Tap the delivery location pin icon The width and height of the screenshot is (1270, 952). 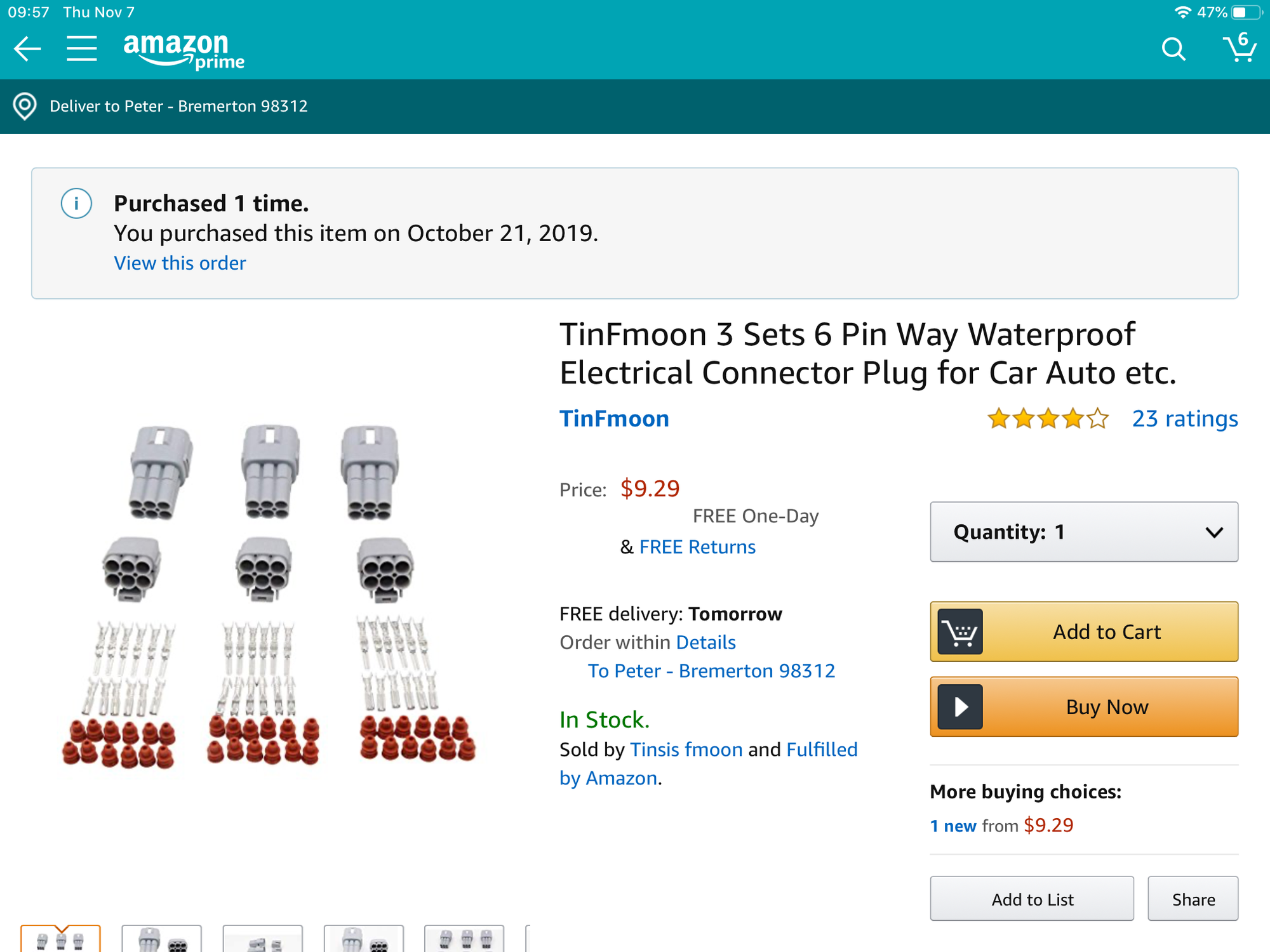click(25, 106)
